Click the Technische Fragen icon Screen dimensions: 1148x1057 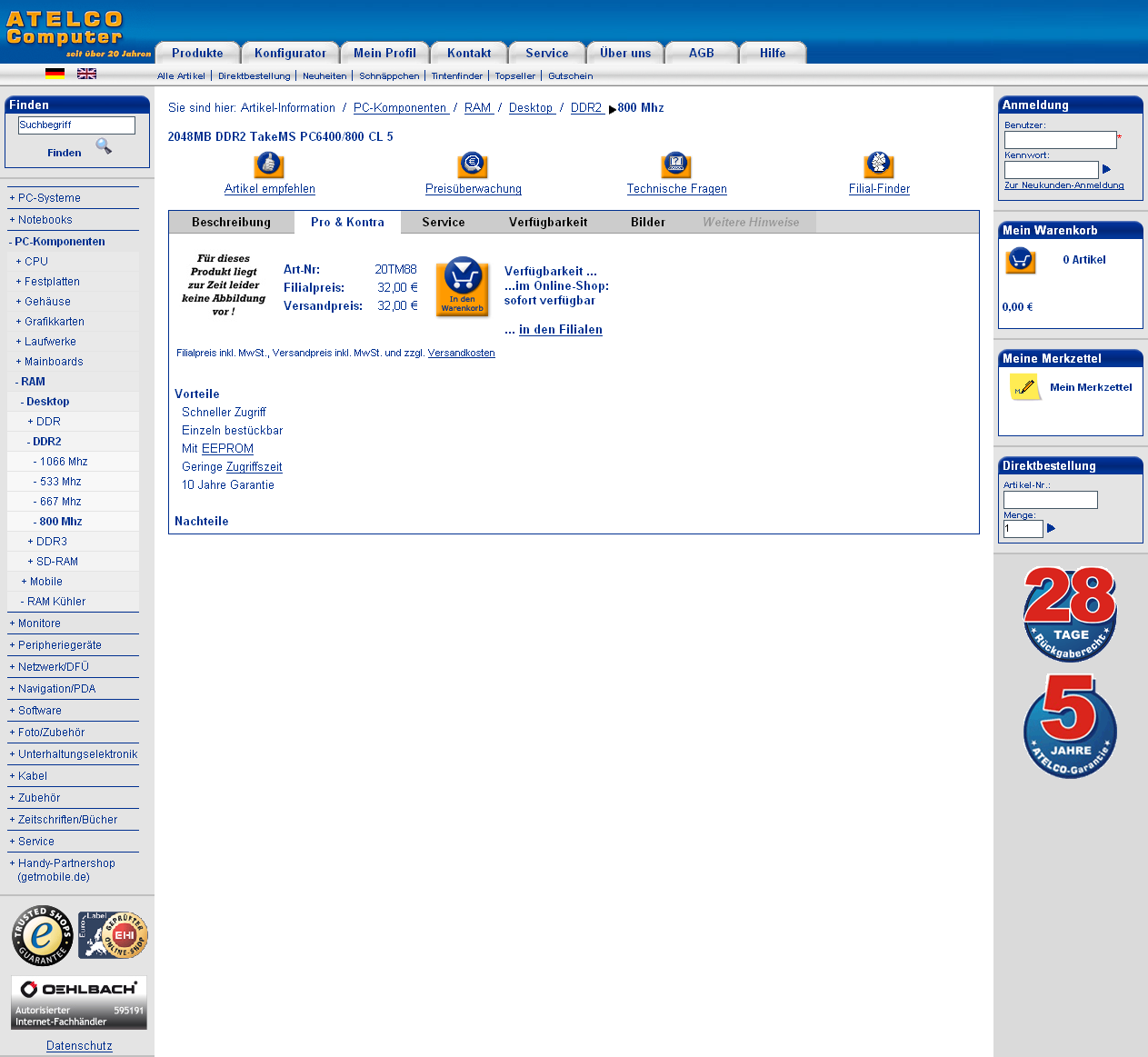point(676,165)
